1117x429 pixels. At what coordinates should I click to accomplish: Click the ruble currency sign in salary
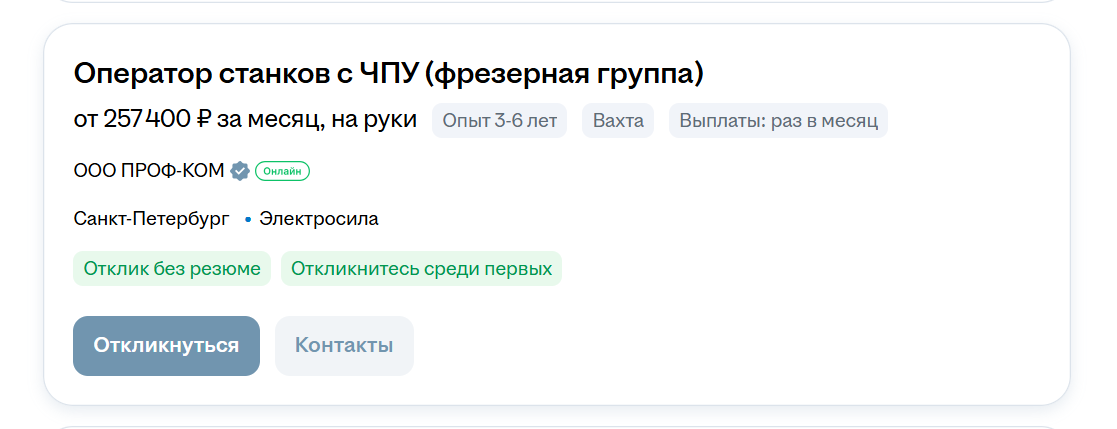coord(203,120)
